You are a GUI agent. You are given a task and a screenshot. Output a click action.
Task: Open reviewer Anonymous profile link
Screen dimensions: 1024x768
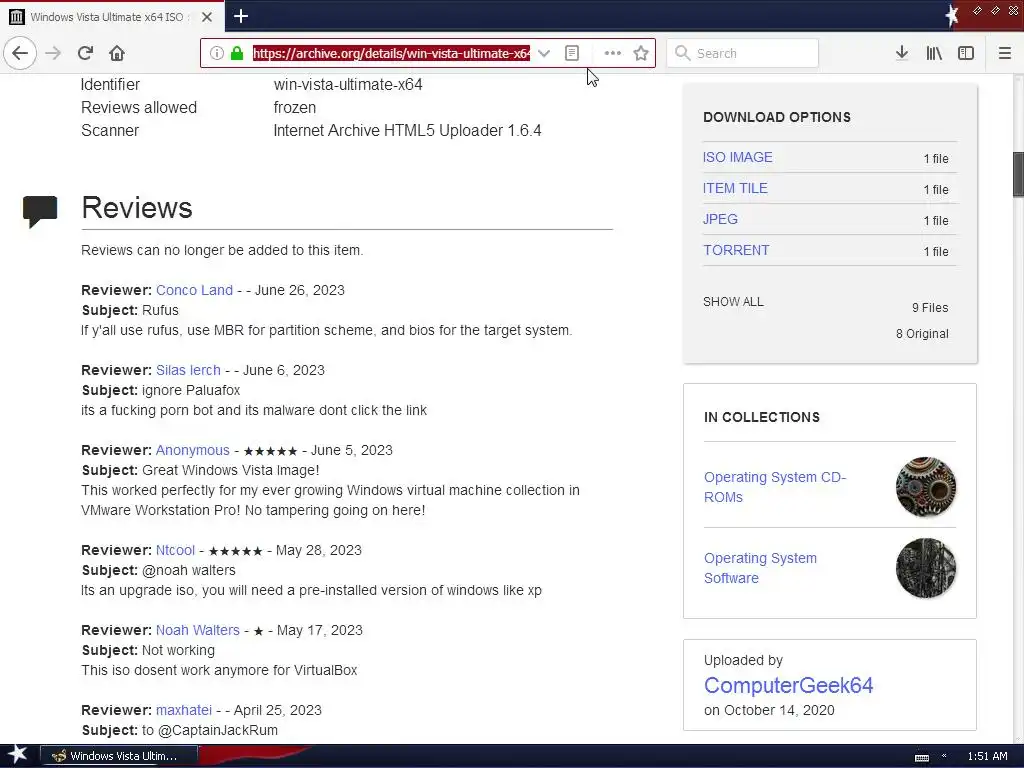pyautogui.click(x=193, y=451)
